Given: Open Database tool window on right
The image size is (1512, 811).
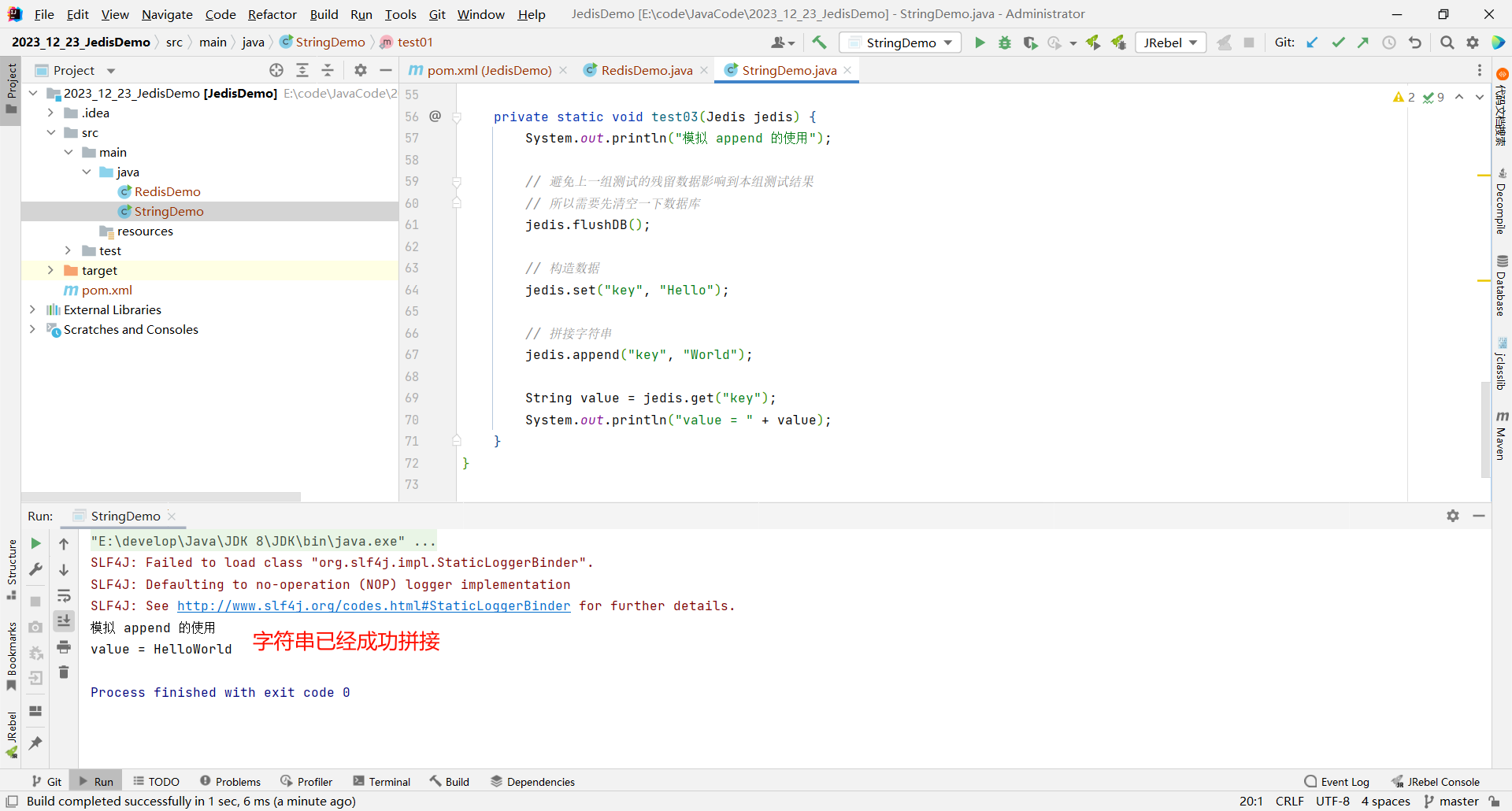Looking at the screenshot, I should point(1502,286).
